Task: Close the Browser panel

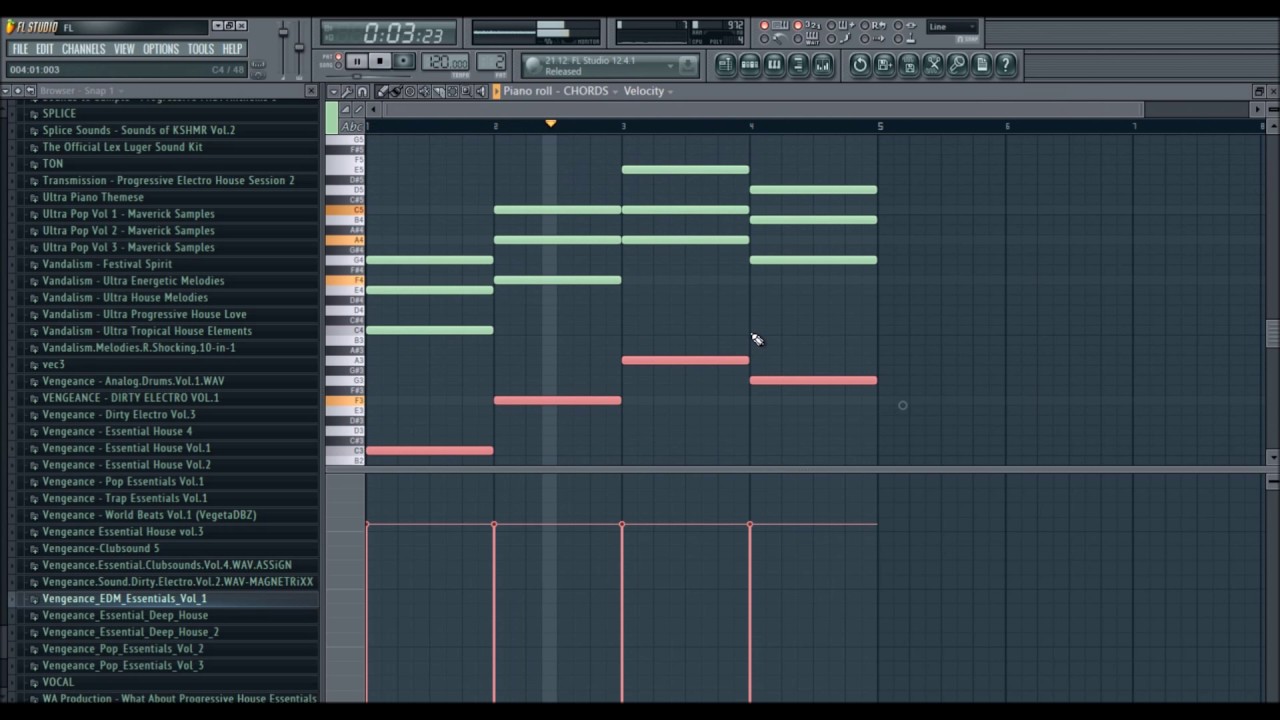Action: (311, 91)
